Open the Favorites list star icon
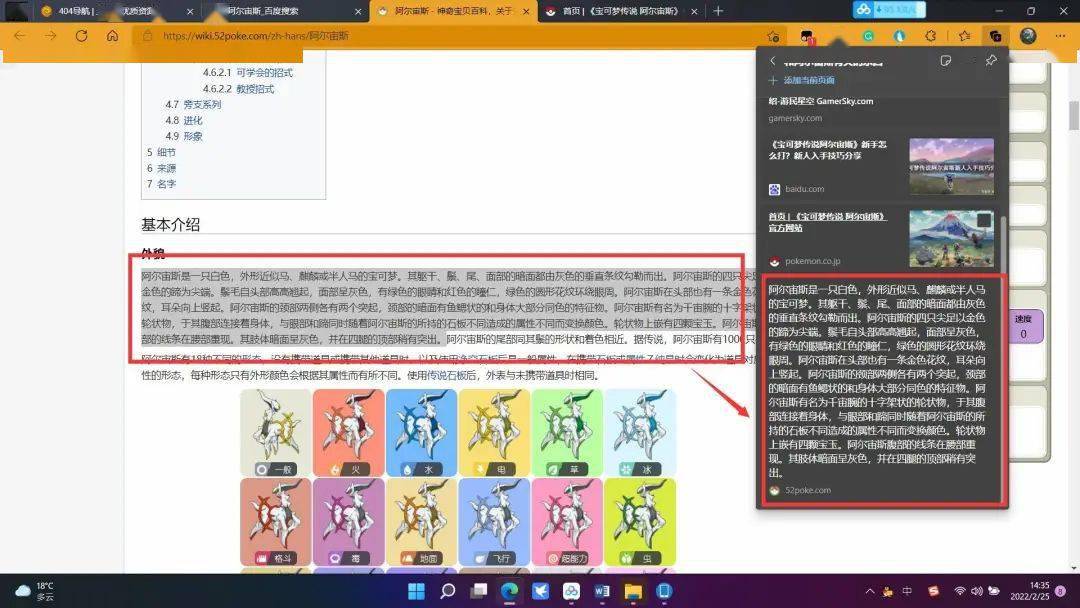 point(964,36)
